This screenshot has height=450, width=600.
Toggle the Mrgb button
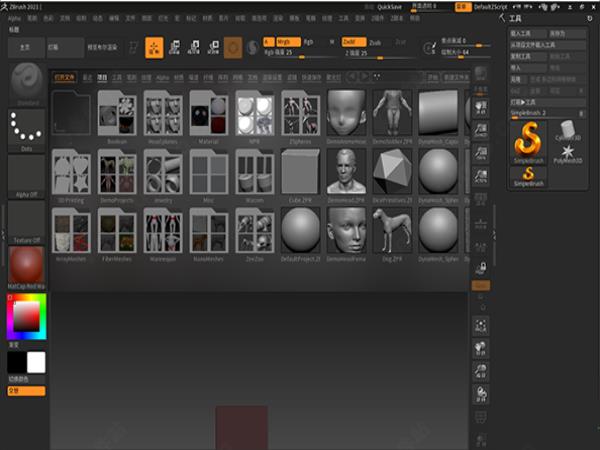pyautogui.click(x=288, y=42)
